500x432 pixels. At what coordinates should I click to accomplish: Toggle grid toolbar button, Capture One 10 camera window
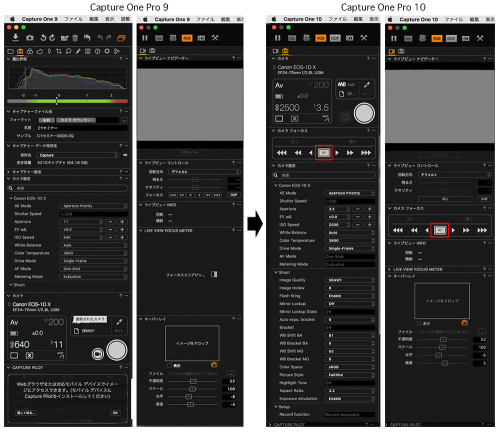tap(306, 38)
